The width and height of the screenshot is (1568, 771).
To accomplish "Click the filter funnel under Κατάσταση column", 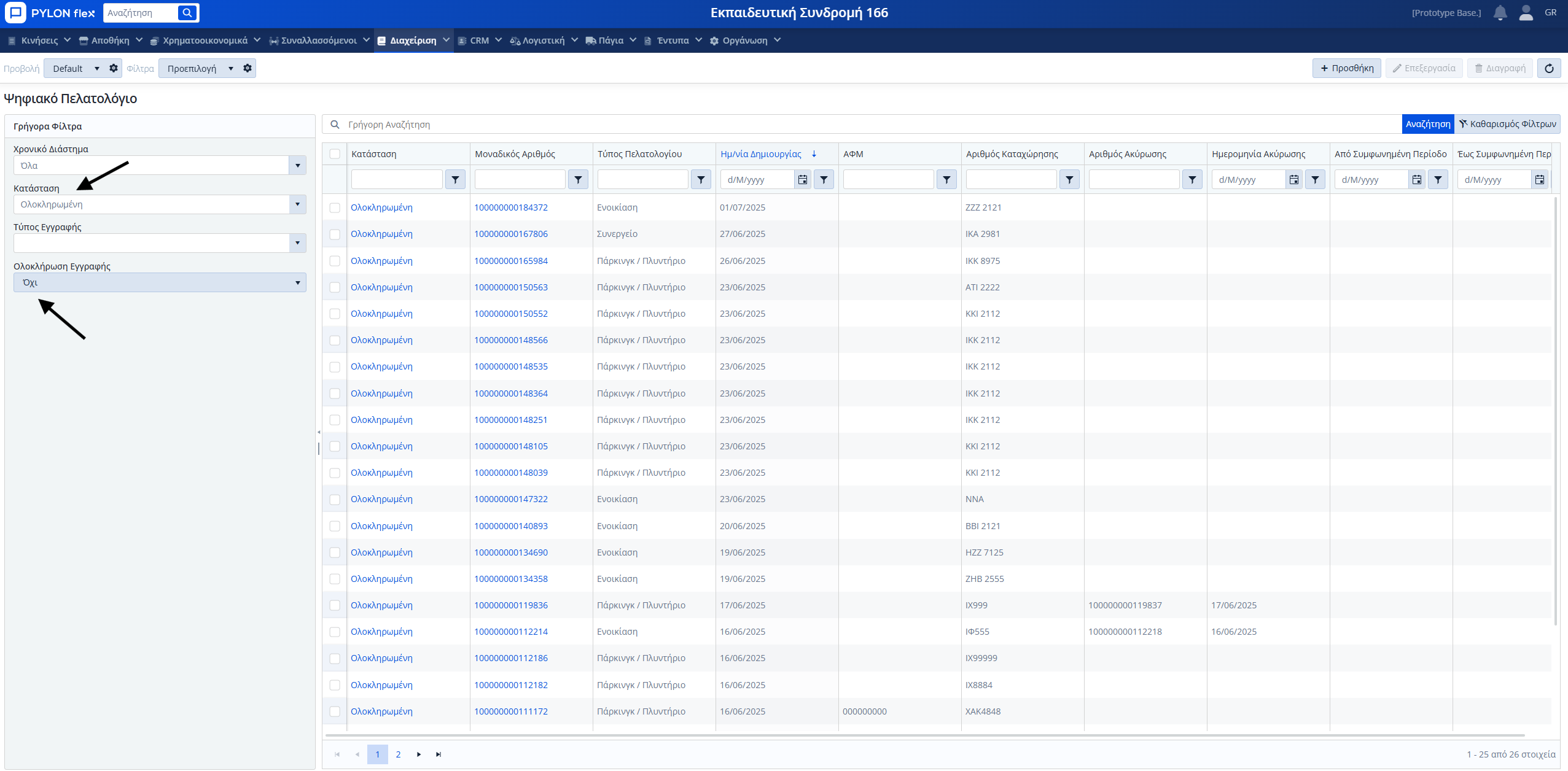I will [455, 179].
